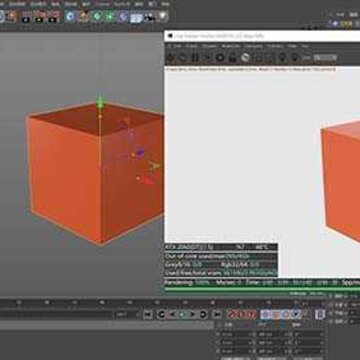
Task: Click the Octane send scene logo icon
Action: pyautogui.click(x=170, y=58)
